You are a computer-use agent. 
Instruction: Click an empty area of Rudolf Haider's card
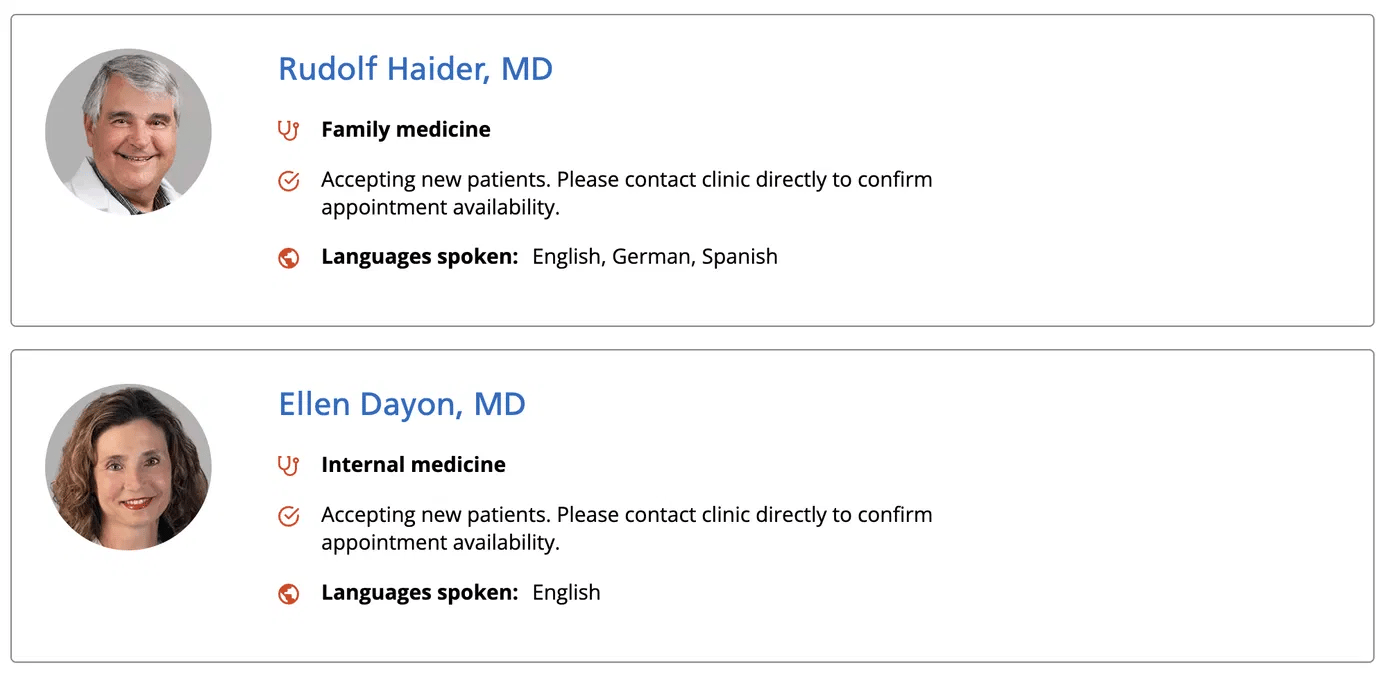point(1150,170)
